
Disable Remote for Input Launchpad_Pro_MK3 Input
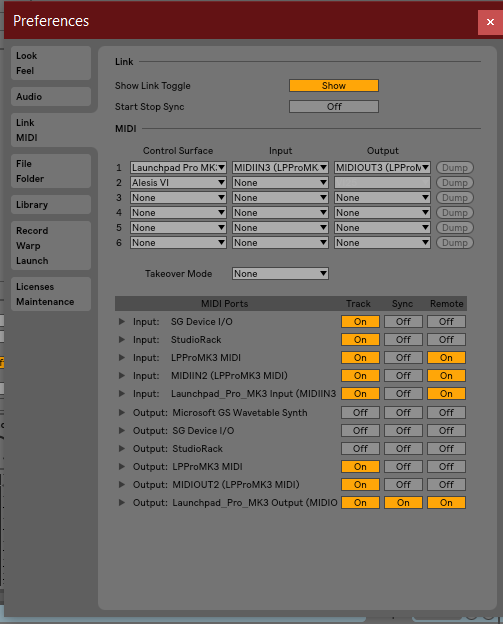pos(446,394)
